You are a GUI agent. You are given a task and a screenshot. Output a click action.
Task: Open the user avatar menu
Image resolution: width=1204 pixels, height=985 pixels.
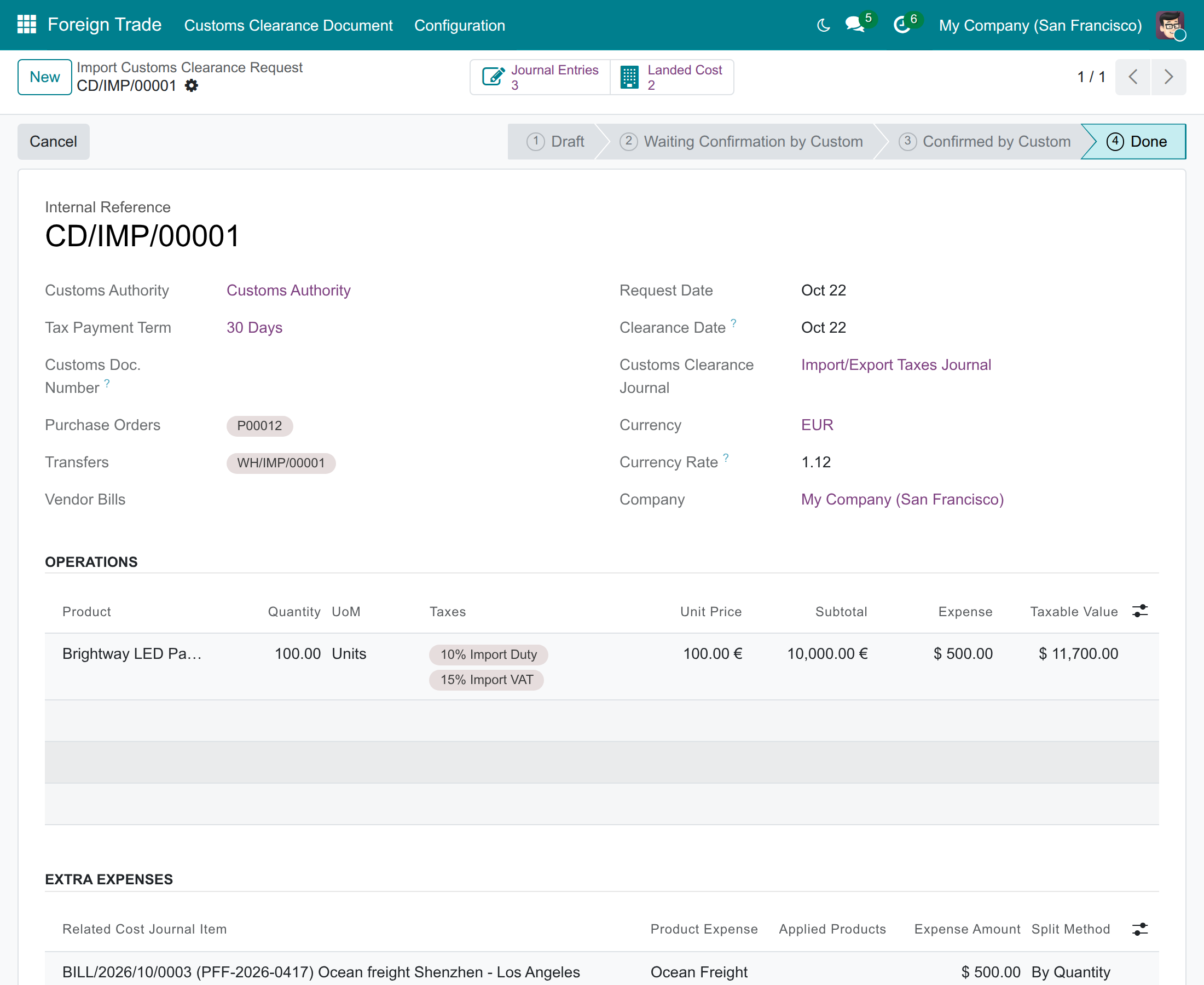1170,25
